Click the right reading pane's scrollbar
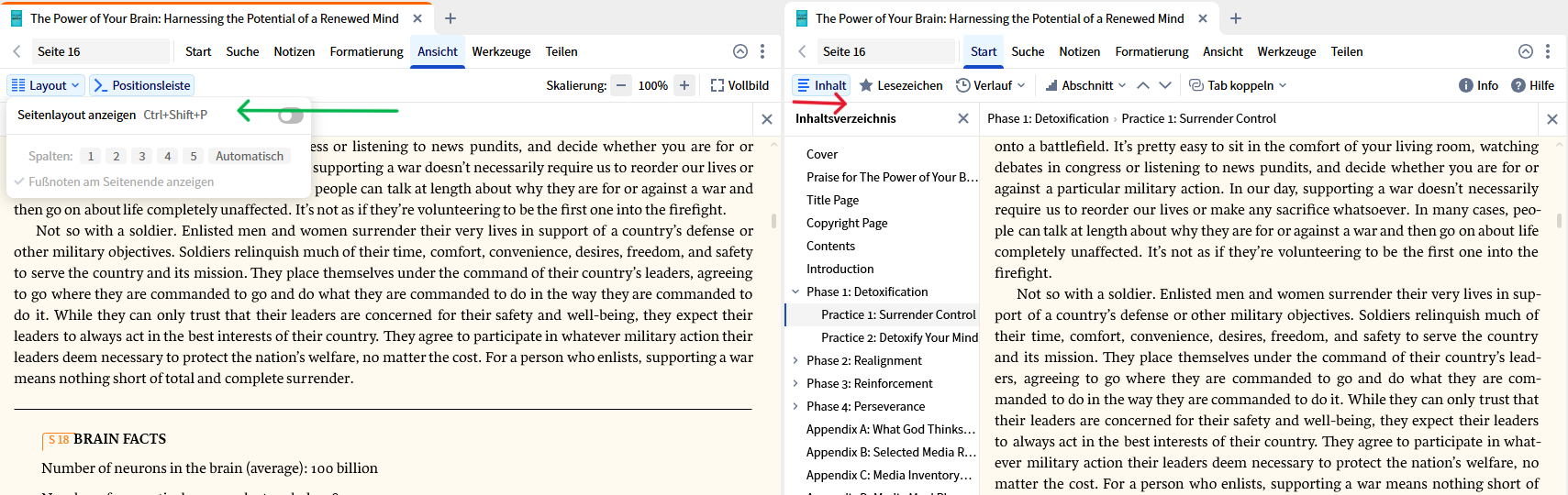The height and width of the screenshot is (495, 1568). pyautogui.click(x=1560, y=220)
